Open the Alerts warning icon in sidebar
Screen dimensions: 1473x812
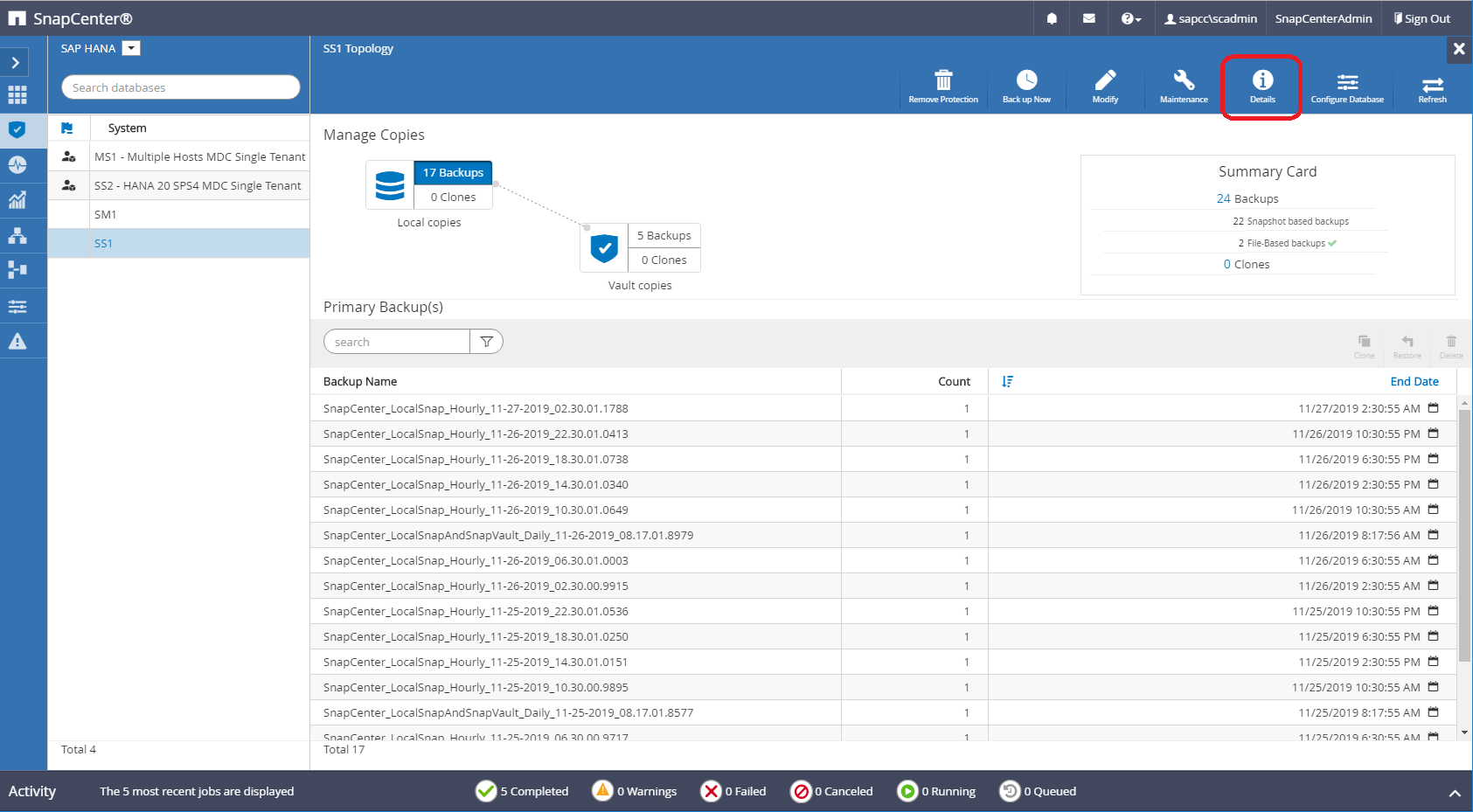tap(17, 342)
